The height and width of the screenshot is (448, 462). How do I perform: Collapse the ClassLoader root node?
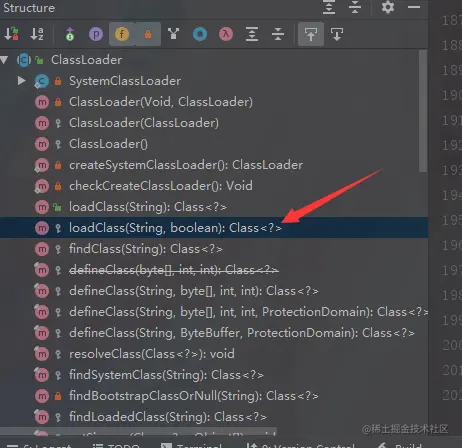pos(4,60)
